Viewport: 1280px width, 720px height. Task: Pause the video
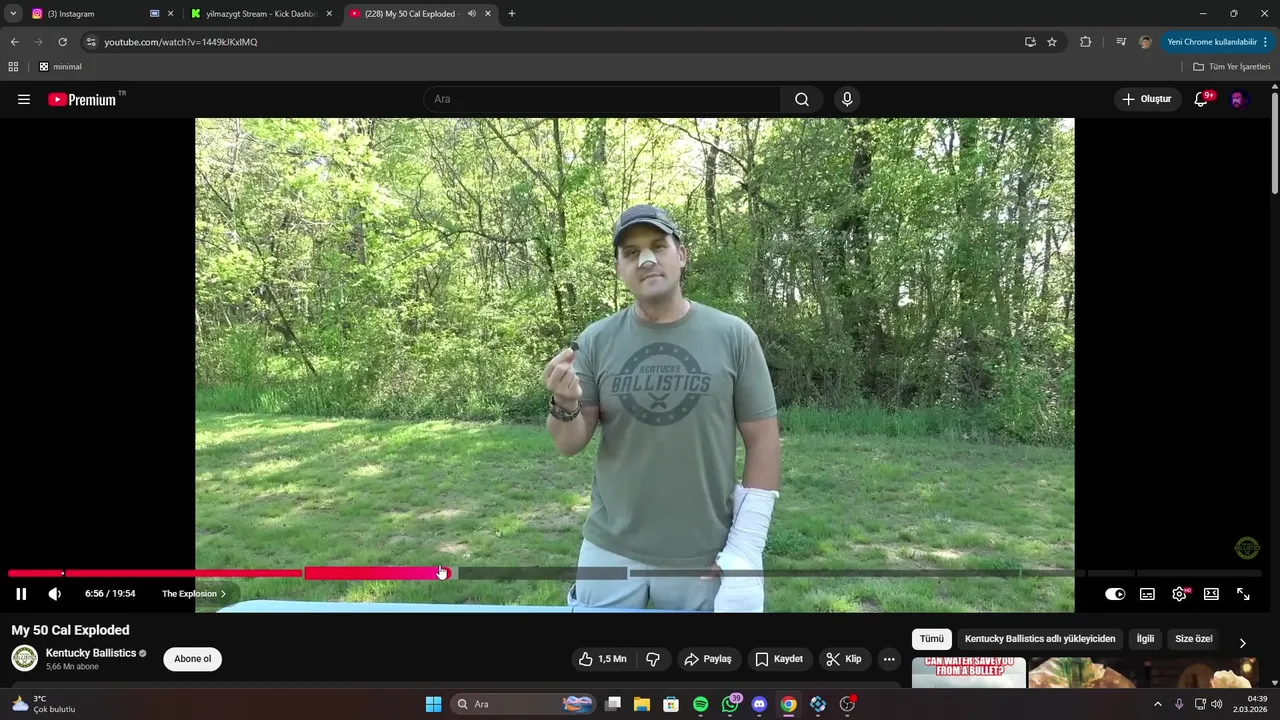21,594
